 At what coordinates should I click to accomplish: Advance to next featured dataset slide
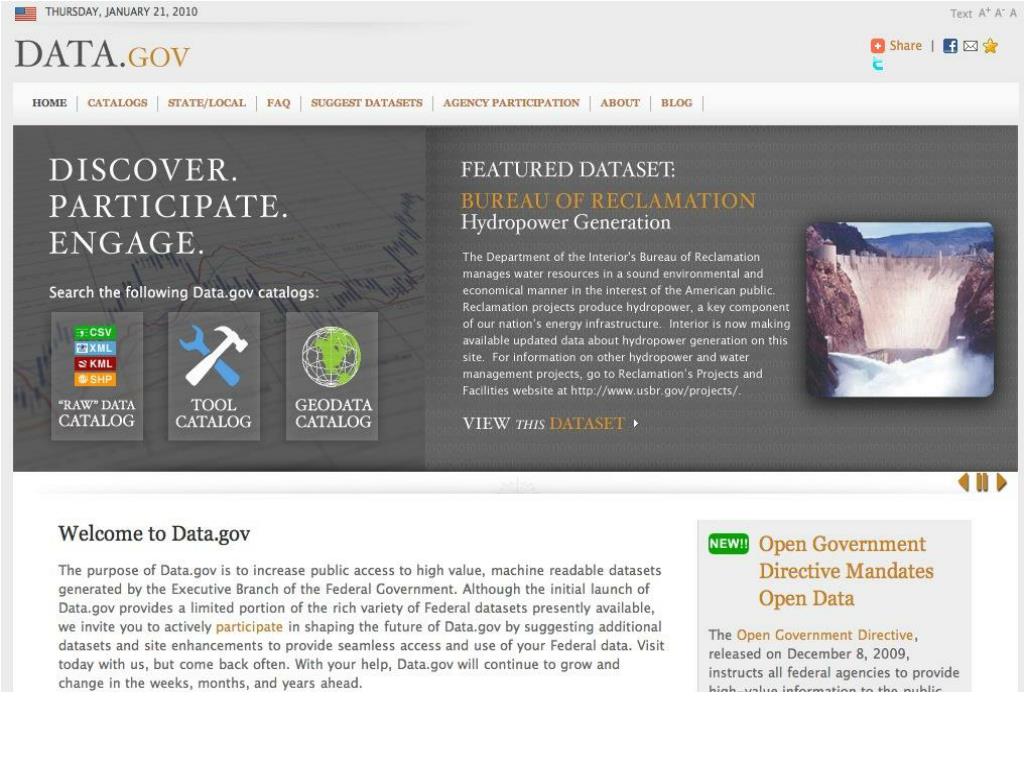click(1001, 483)
